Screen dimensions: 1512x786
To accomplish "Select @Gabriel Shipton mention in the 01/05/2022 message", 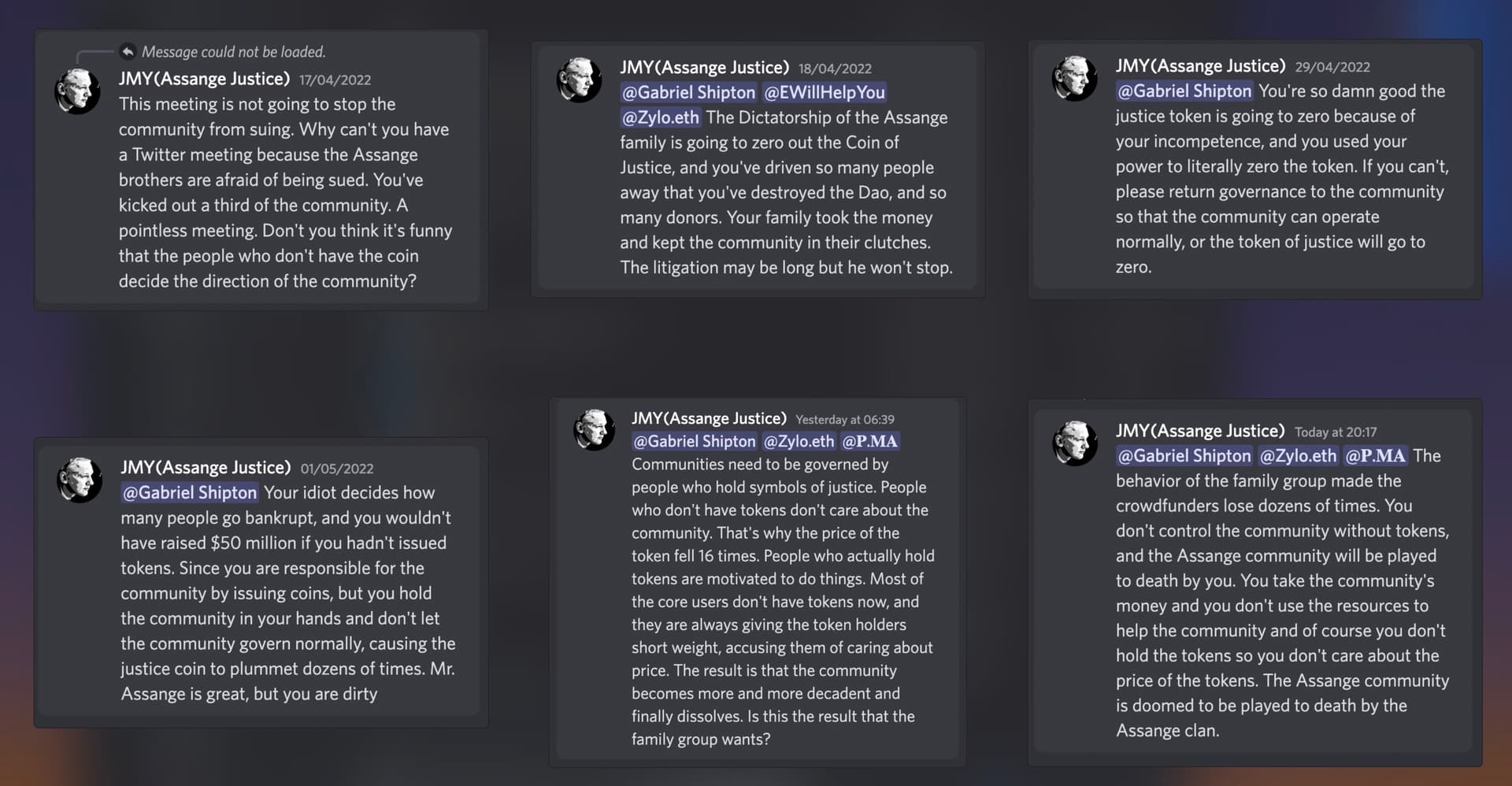I will 190,493.
